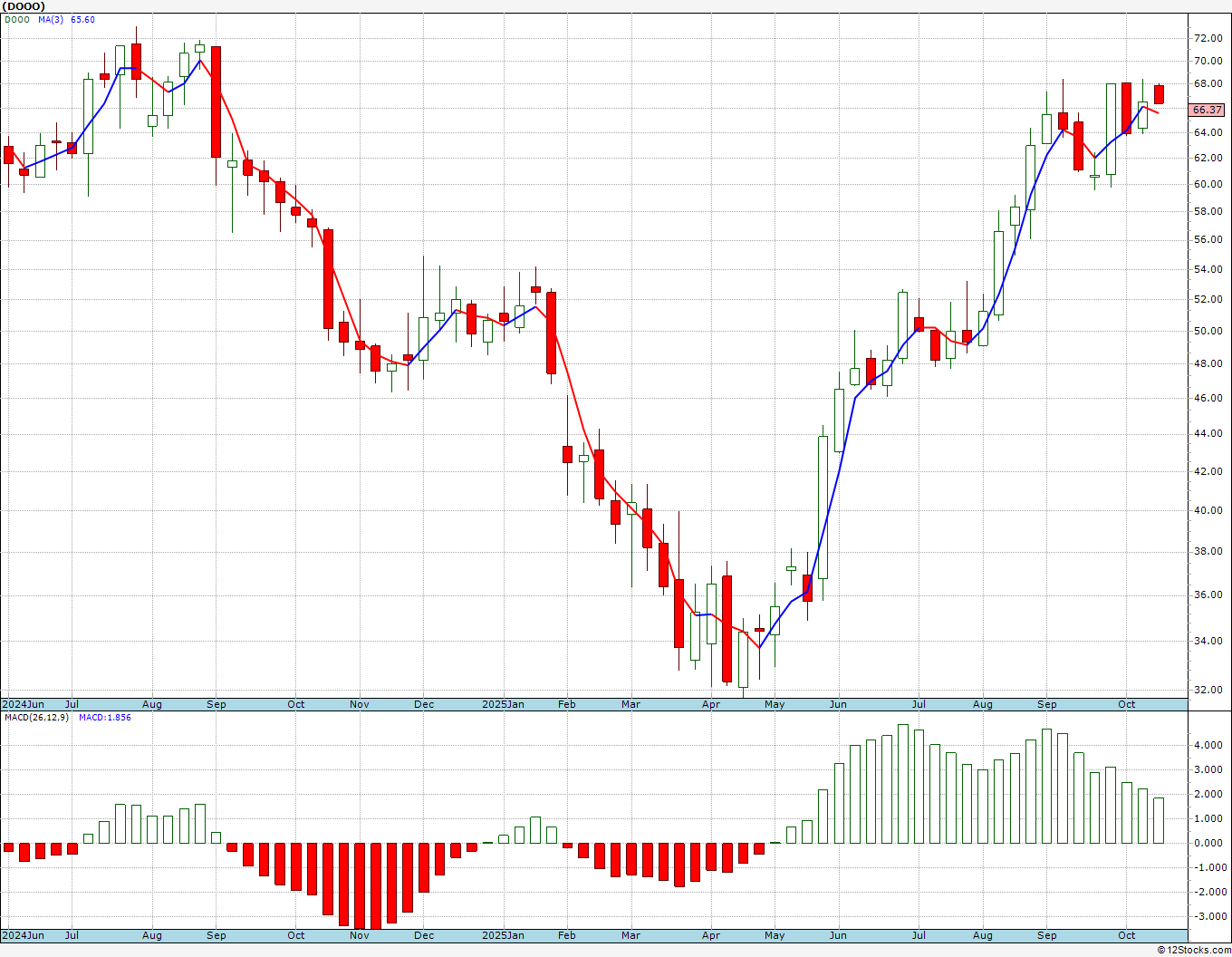Select the 1.000 MACD axis label
The height and width of the screenshot is (957, 1232).
tap(1208, 818)
